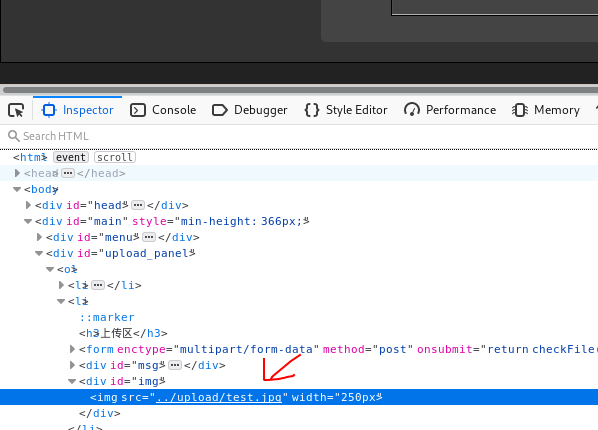Click the Performance gauge icon
The image size is (598, 430).
[x=412, y=110]
